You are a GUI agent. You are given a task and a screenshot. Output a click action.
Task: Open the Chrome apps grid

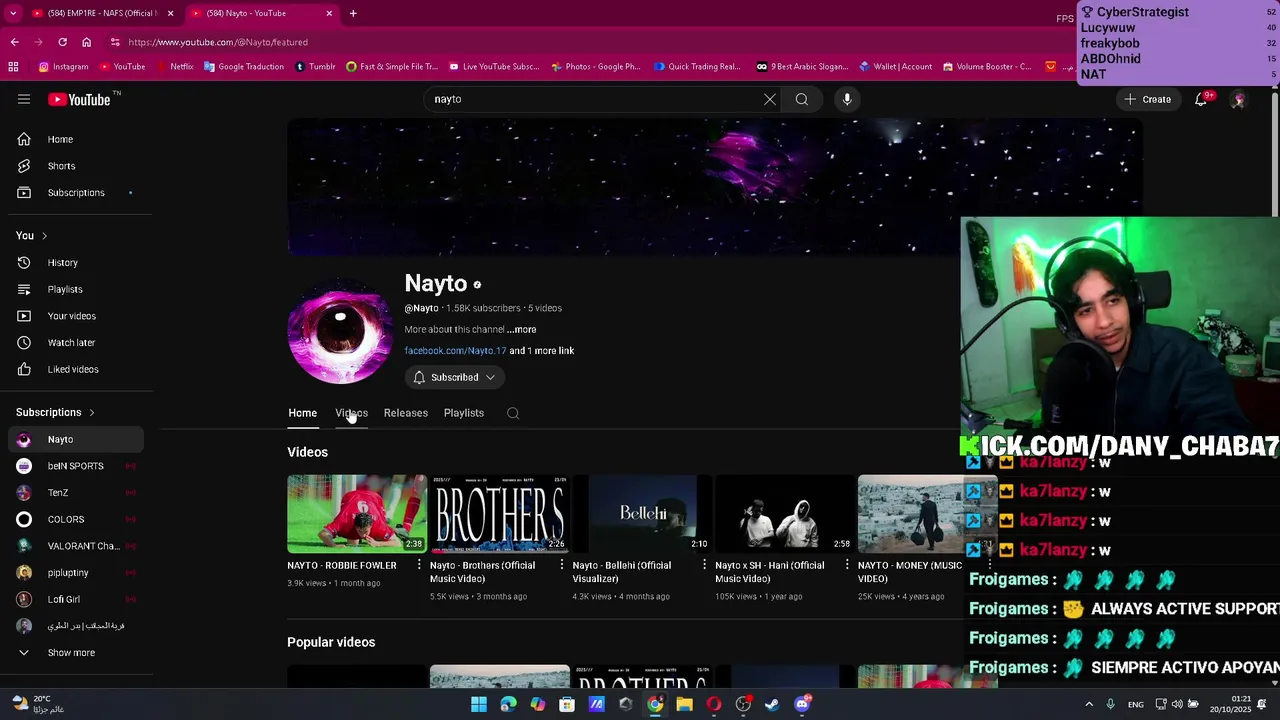[13, 67]
